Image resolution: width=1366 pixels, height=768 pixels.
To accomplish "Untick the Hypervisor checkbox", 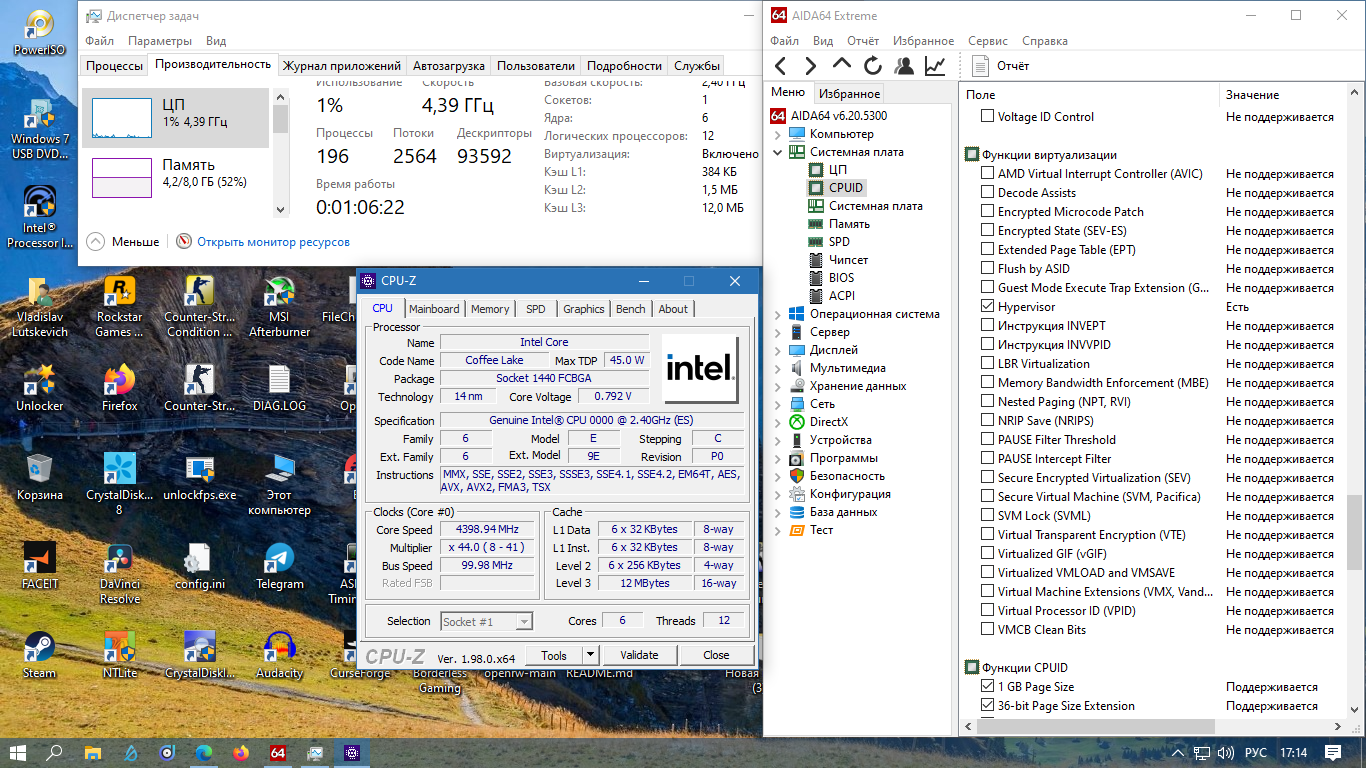I will tap(988, 307).
